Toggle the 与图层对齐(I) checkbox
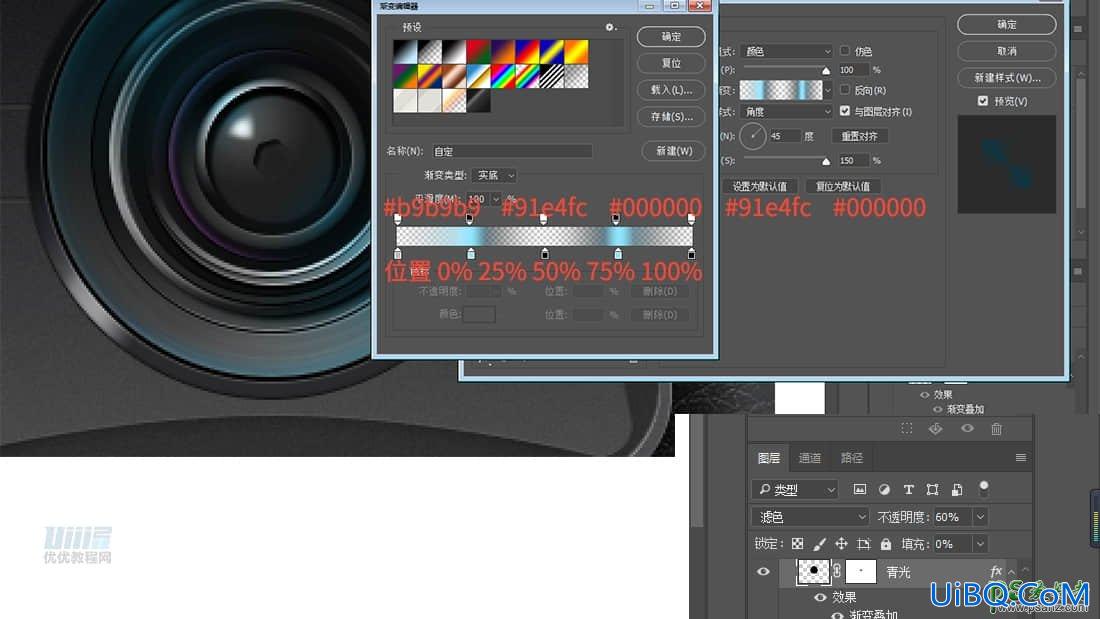 coord(845,111)
